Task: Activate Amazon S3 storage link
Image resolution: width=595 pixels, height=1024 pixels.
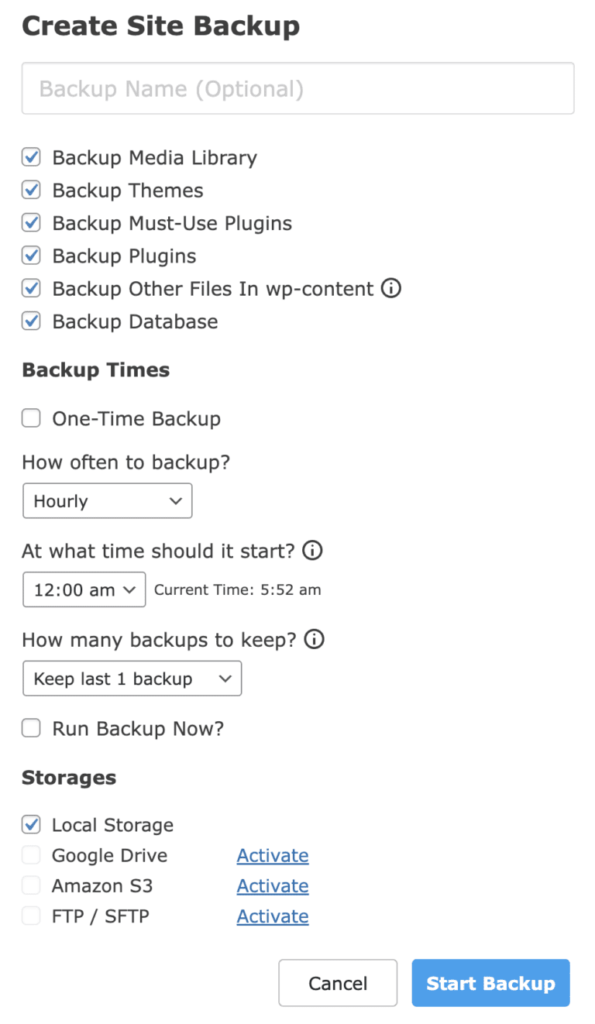Action: [x=272, y=886]
